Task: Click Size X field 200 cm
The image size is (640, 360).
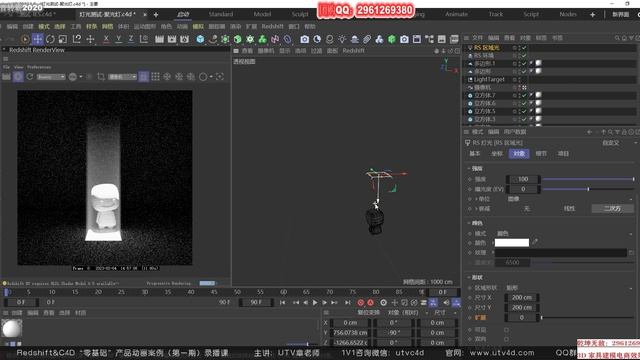Action: (522, 298)
